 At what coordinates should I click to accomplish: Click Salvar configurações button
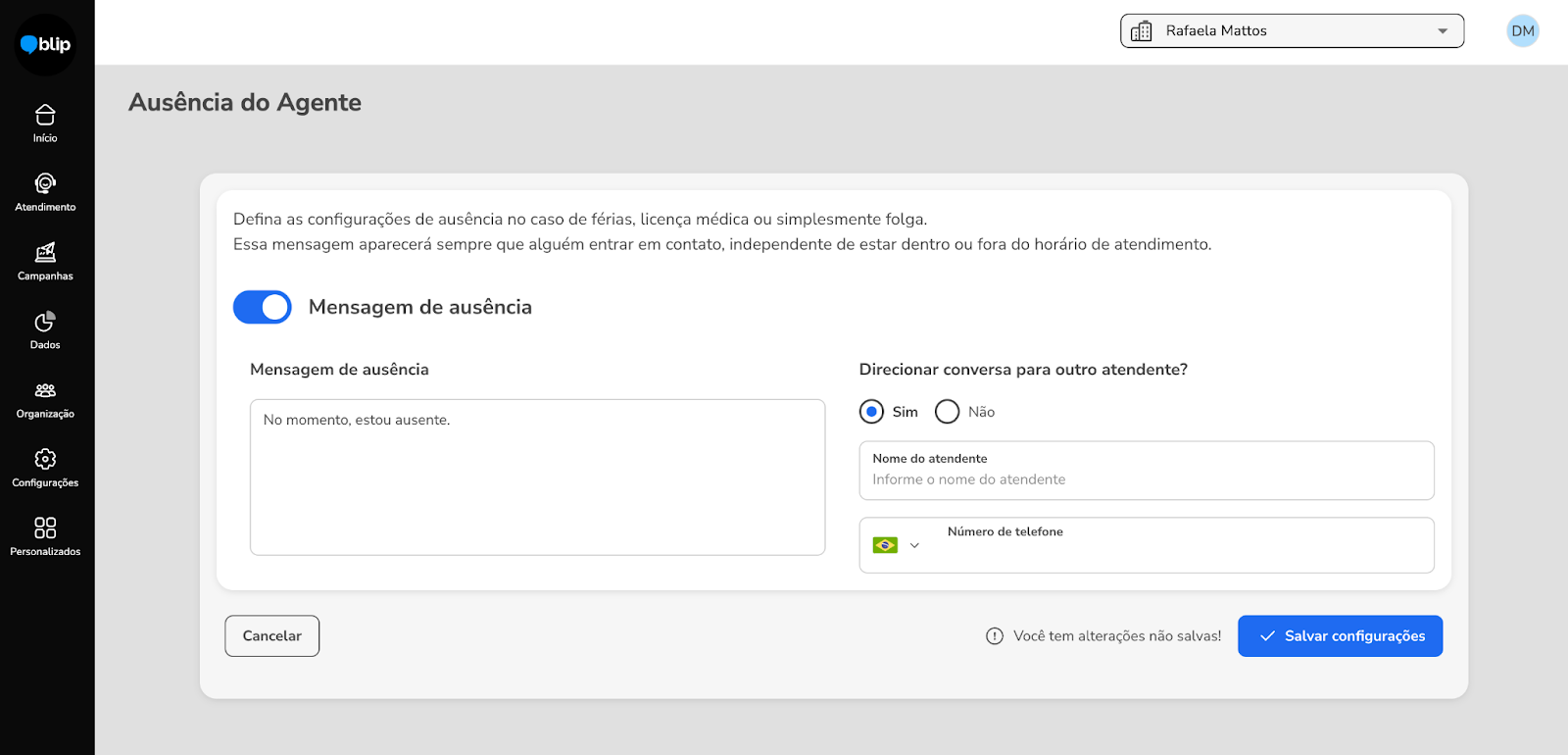pos(1340,636)
